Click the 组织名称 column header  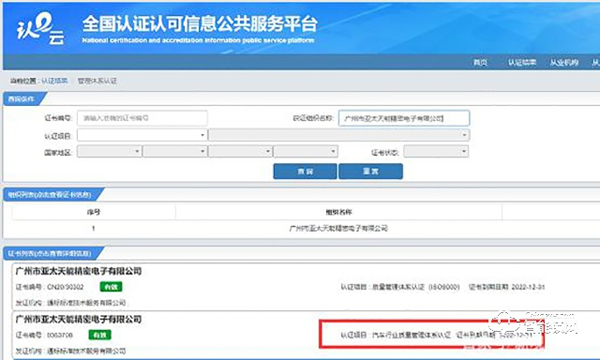pos(339,212)
